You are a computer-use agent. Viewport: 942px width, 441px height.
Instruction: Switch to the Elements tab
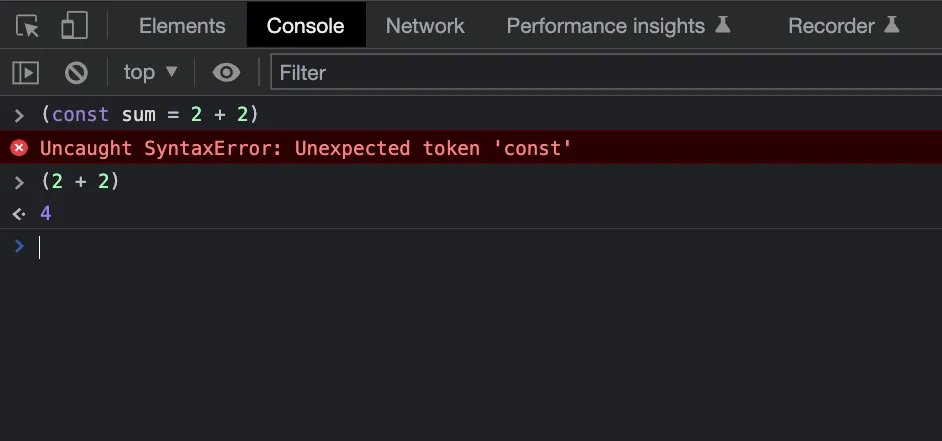pyautogui.click(x=182, y=26)
